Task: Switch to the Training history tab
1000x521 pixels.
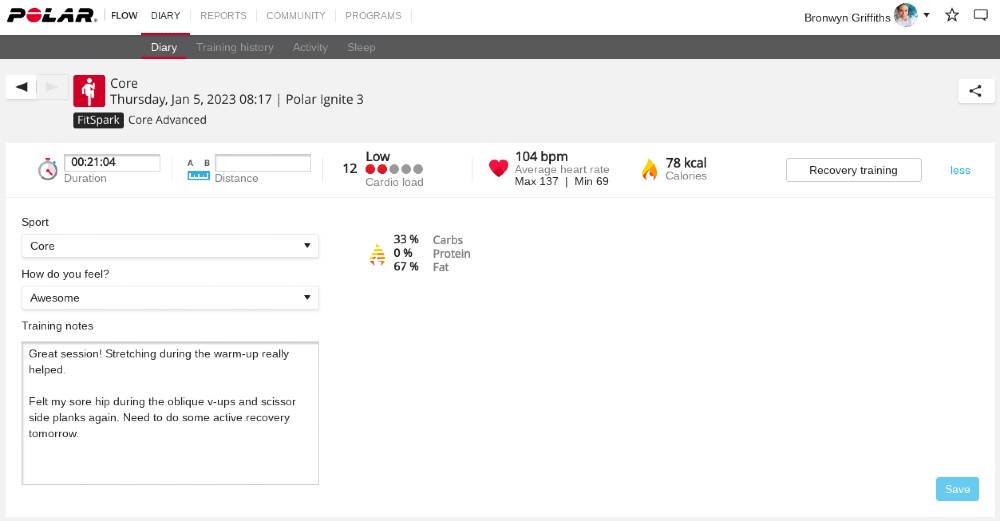Action: (x=234, y=47)
